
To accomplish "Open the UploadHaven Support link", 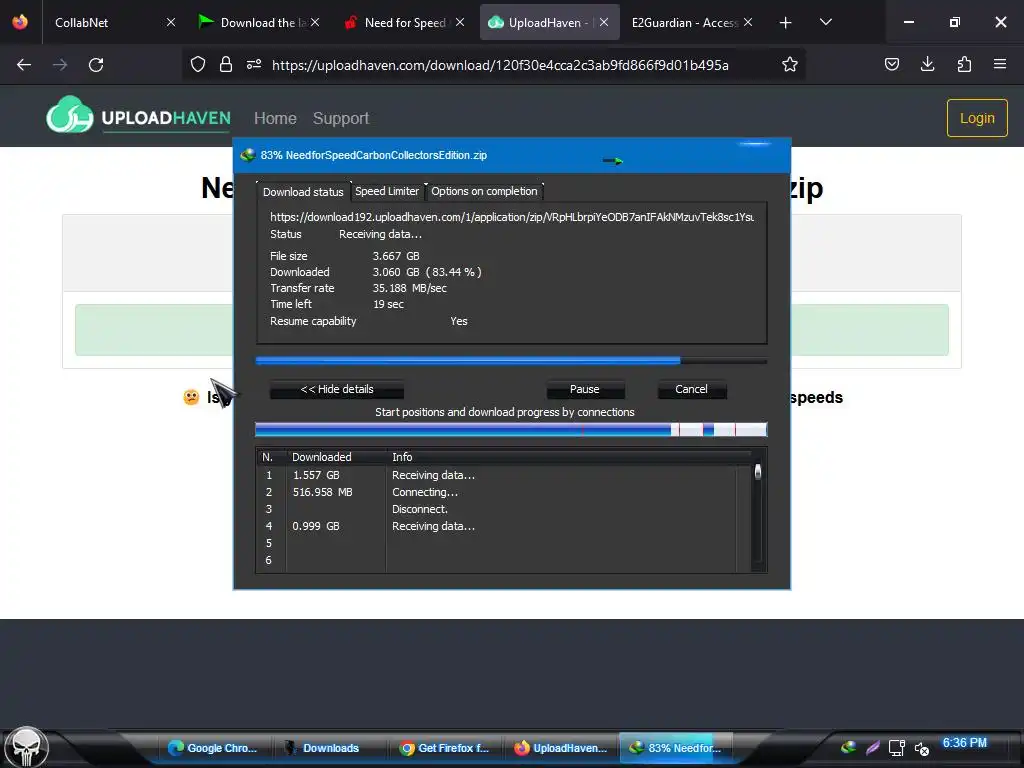I will point(341,118).
